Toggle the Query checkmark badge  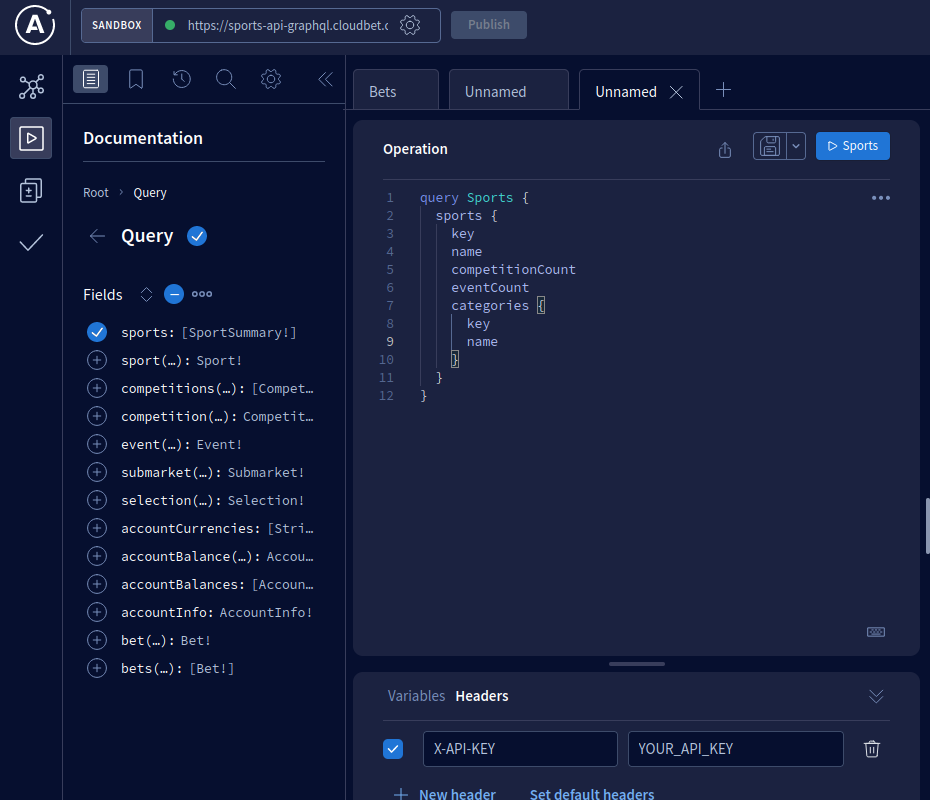click(197, 236)
